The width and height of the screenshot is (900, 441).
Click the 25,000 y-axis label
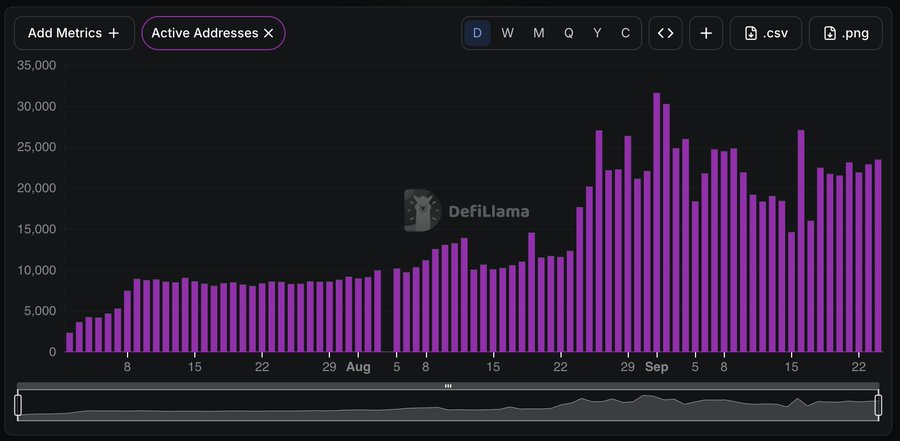click(x=37, y=147)
